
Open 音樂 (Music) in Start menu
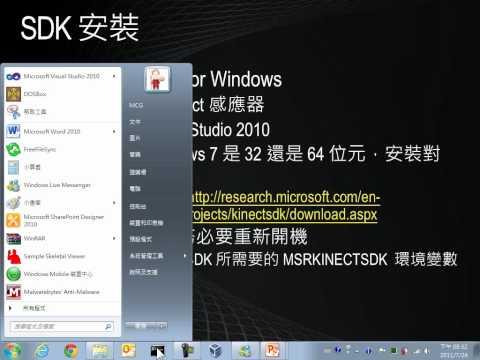135,155
